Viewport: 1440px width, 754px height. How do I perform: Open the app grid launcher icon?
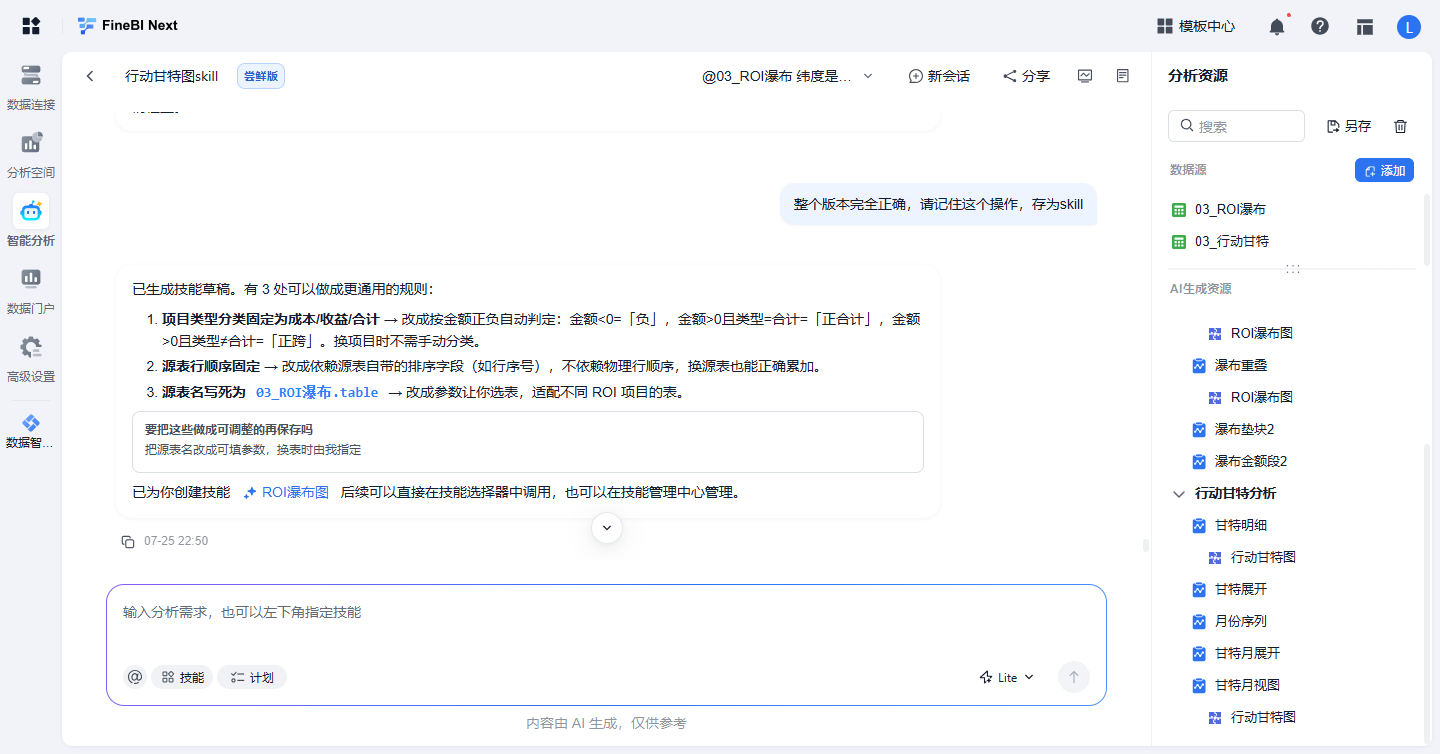[x=31, y=26]
